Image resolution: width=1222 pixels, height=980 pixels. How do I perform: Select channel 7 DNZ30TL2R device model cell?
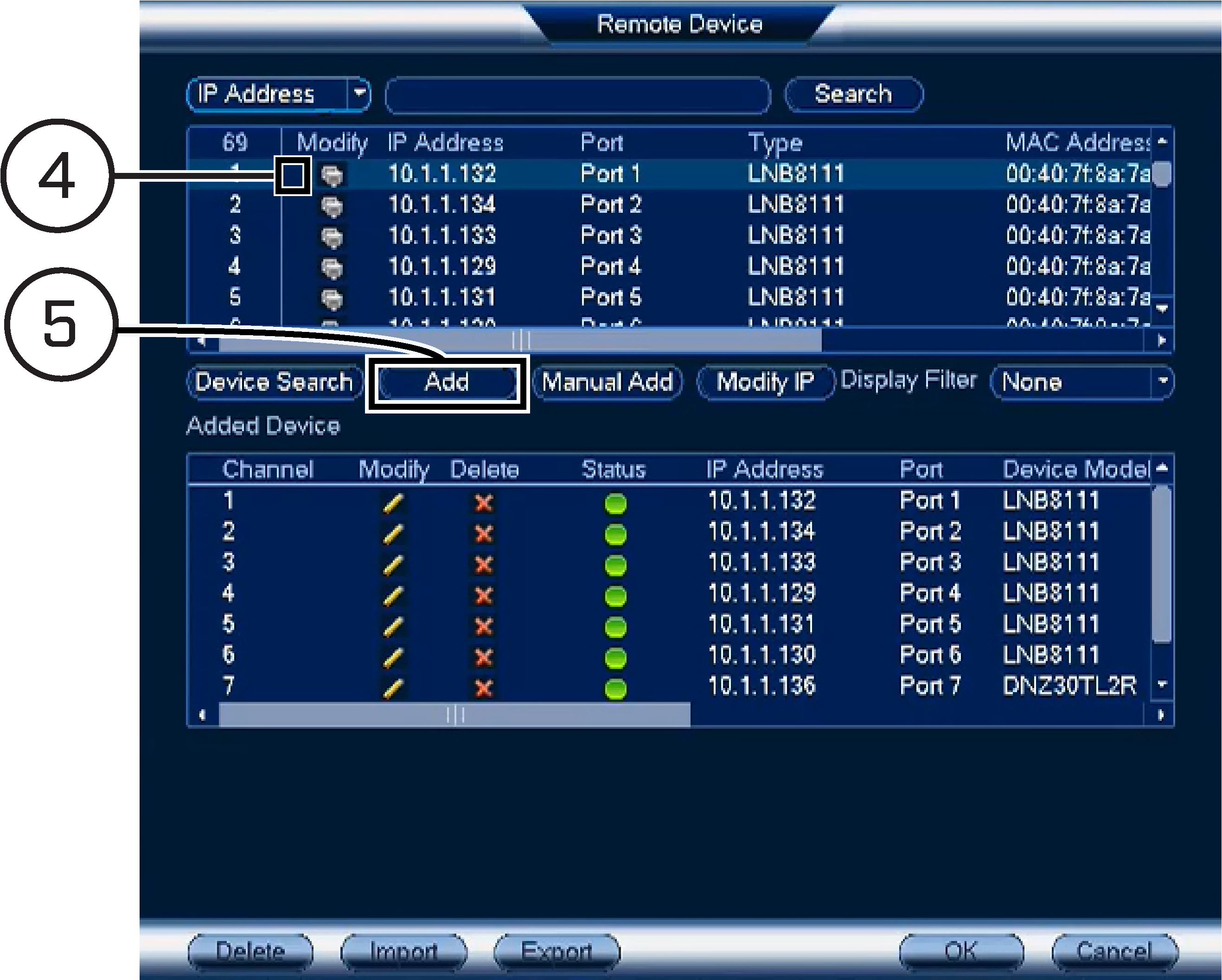pos(1069,687)
